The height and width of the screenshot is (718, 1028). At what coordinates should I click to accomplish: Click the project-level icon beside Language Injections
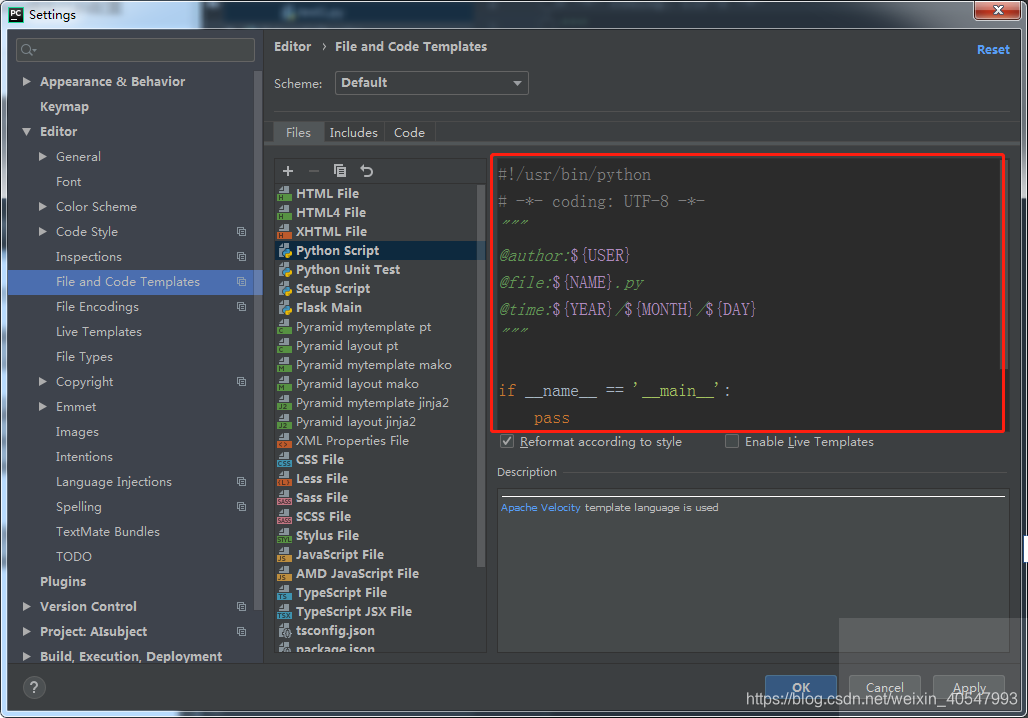(x=241, y=481)
